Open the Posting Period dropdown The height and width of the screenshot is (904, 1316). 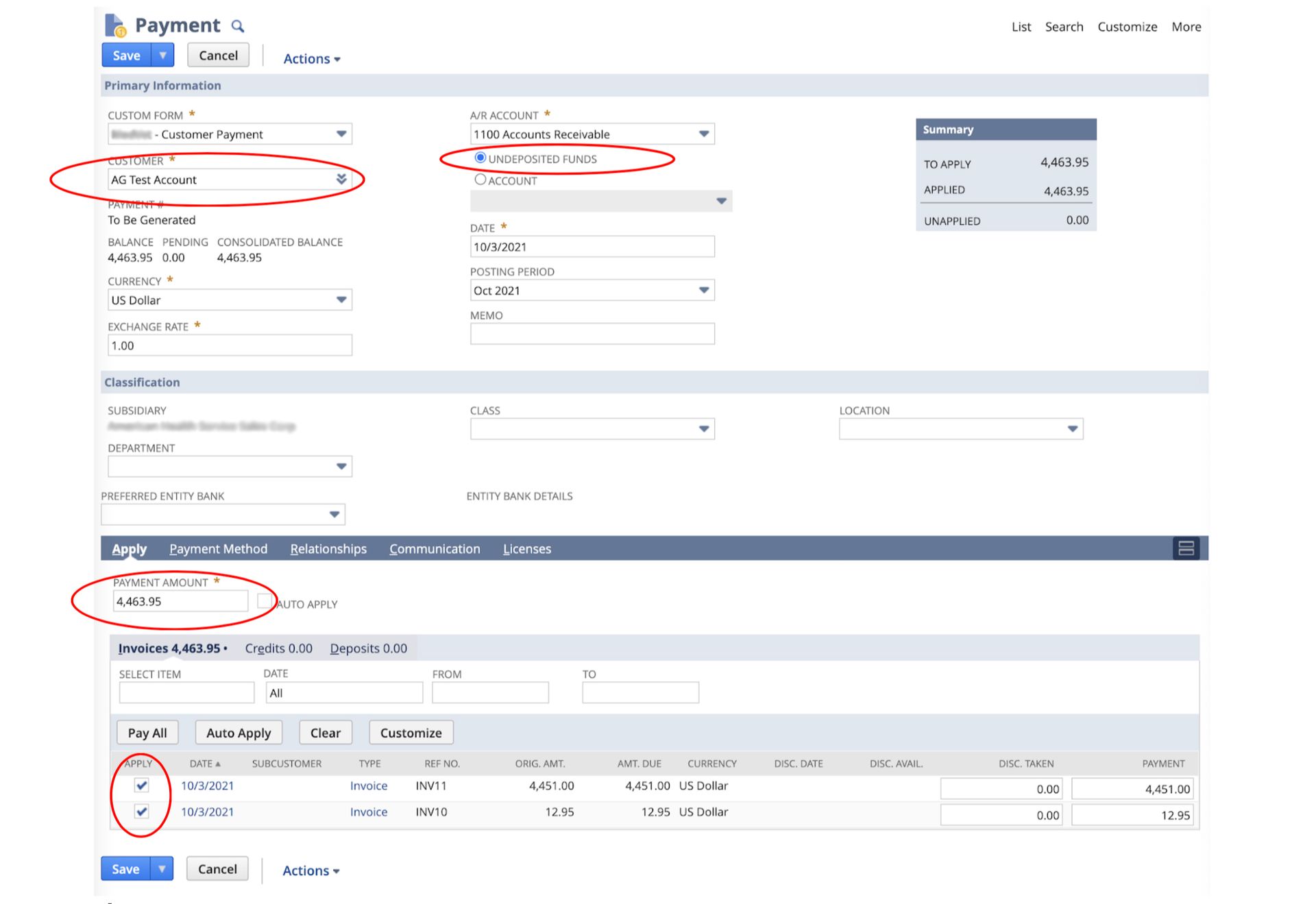(x=704, y=290)
